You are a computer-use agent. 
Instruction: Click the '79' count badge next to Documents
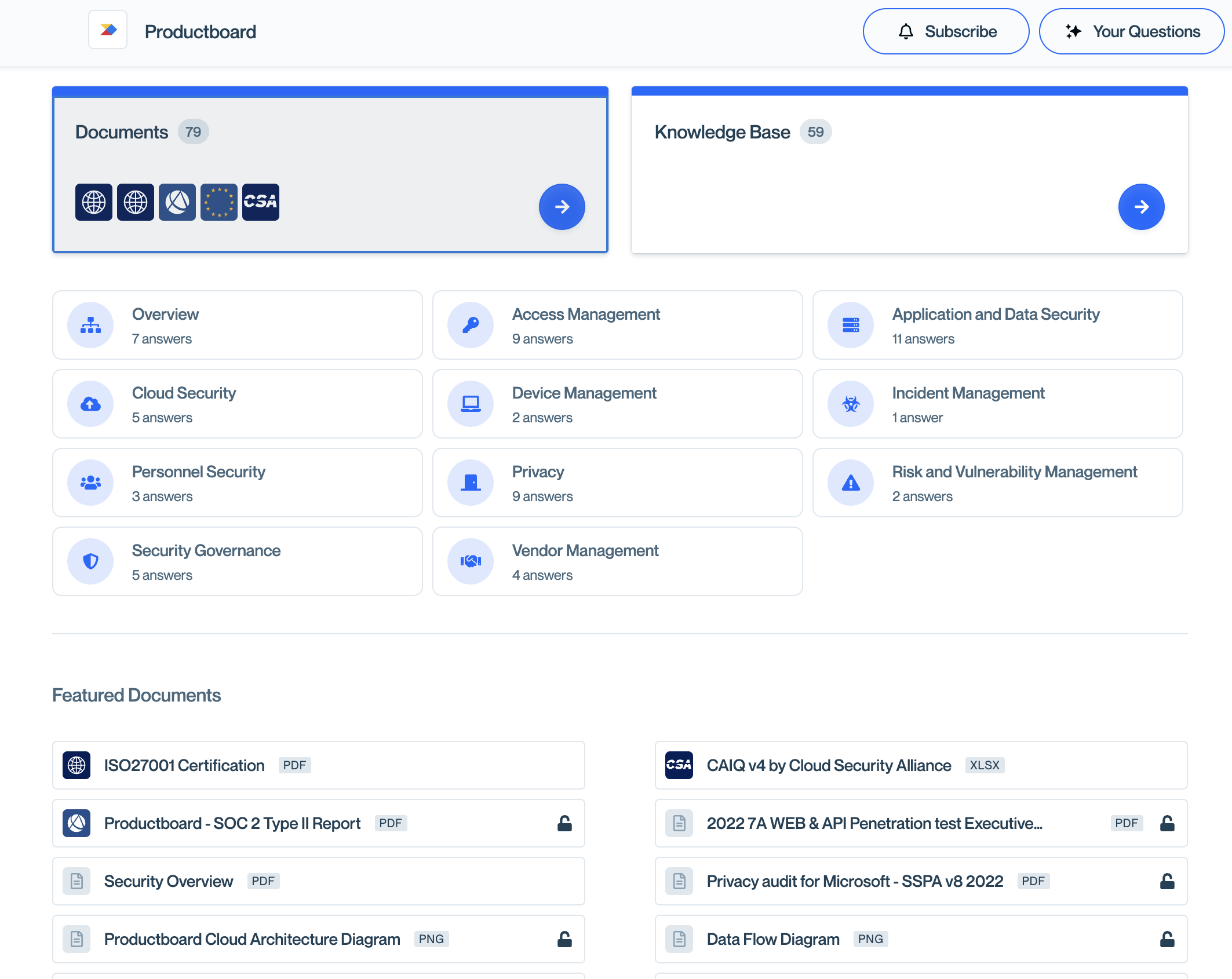(193, 131)
